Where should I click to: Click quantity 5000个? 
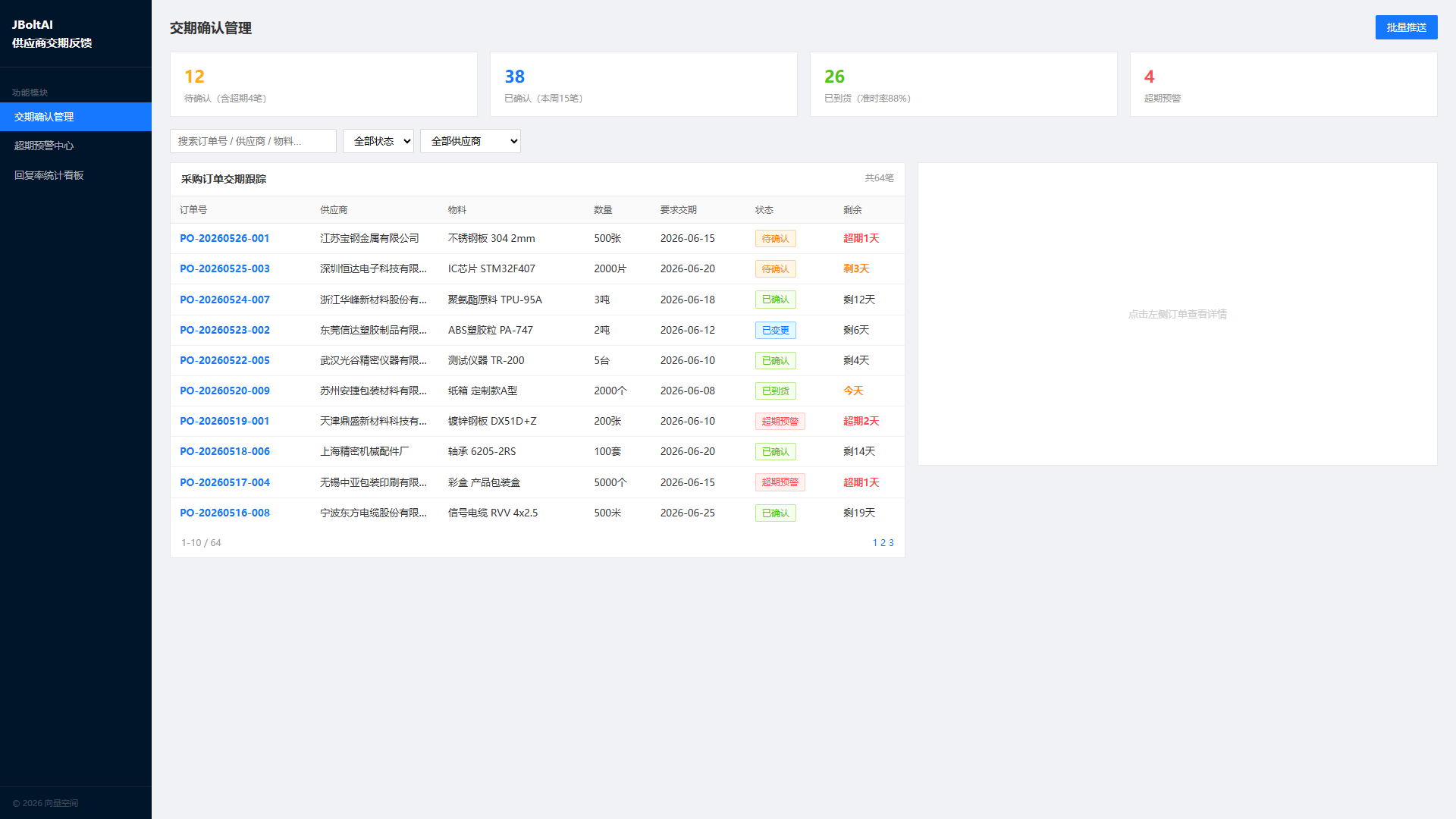(610, 482)
